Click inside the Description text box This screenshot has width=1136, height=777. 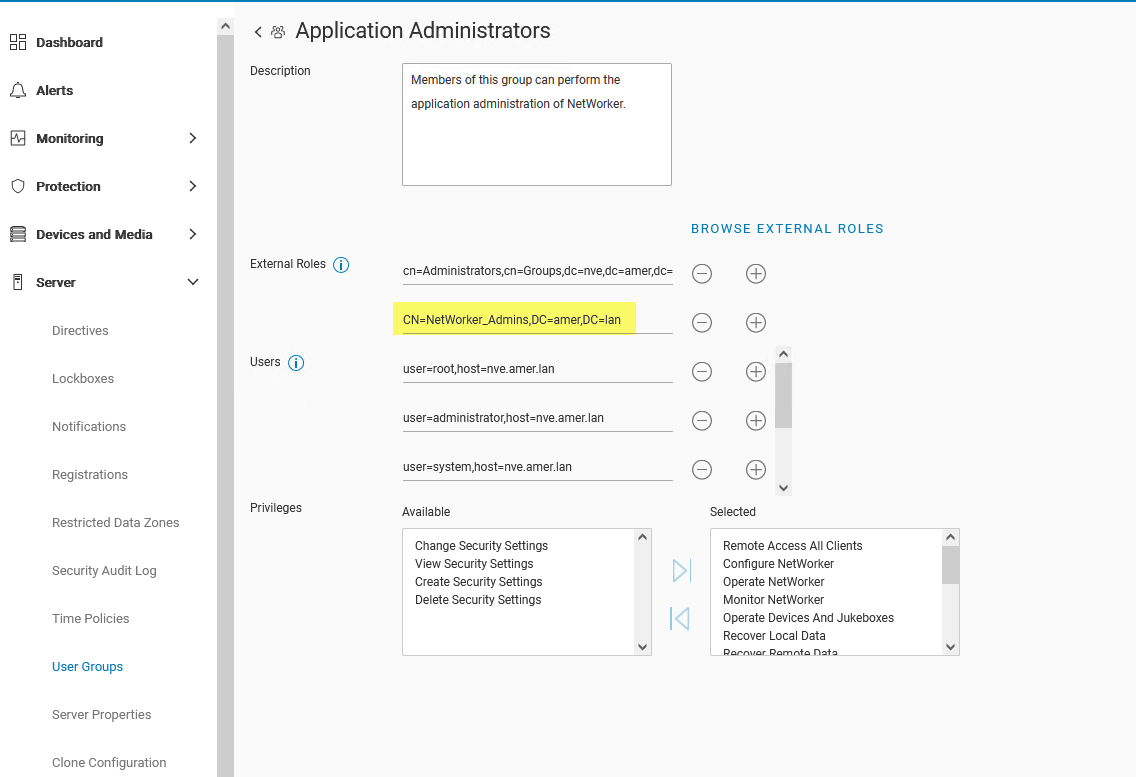[536, 124]
